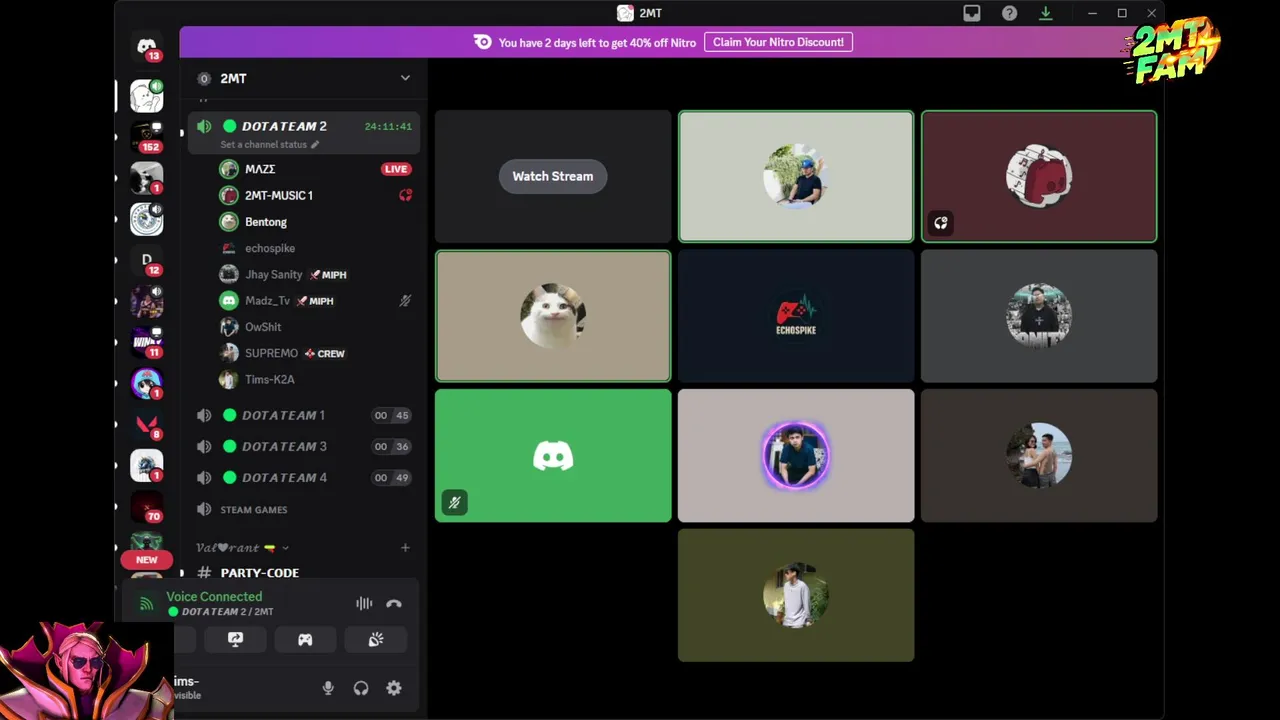This screenshot has width=1280, height=720.
Task: Open the STEAM GAMES voice channel
Action: 303,510
